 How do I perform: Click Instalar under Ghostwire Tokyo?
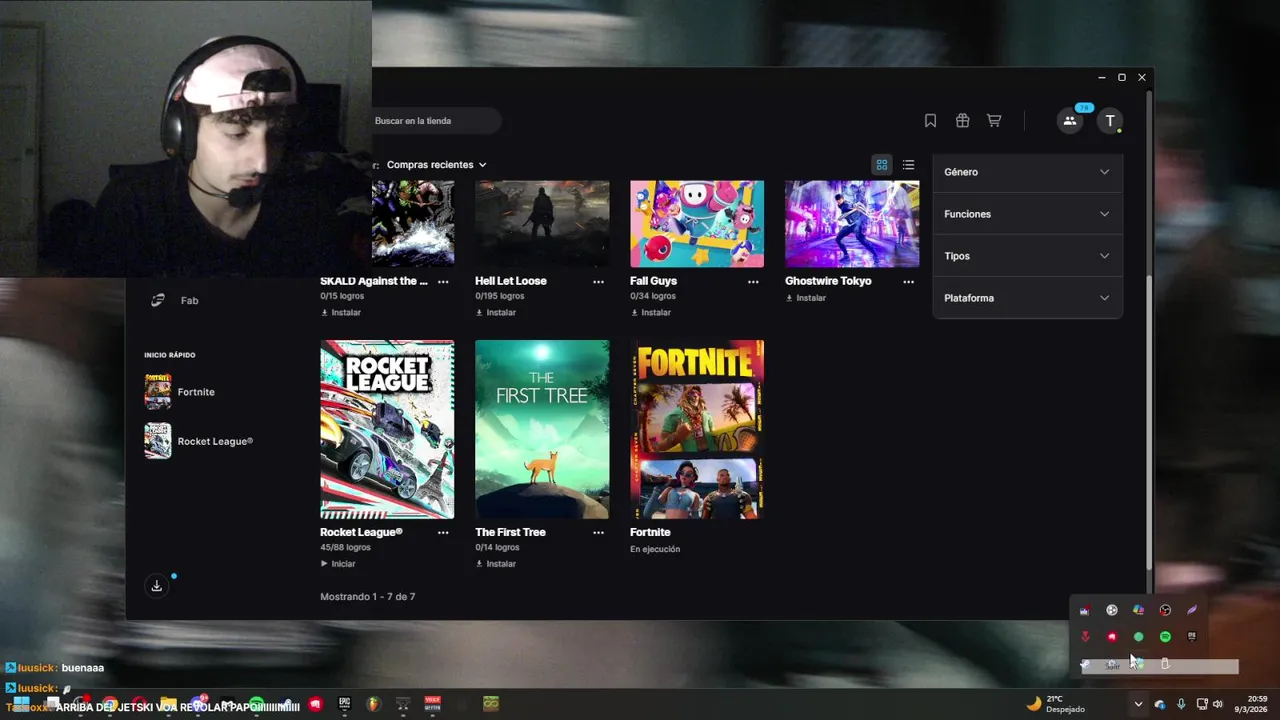[806, 298]
